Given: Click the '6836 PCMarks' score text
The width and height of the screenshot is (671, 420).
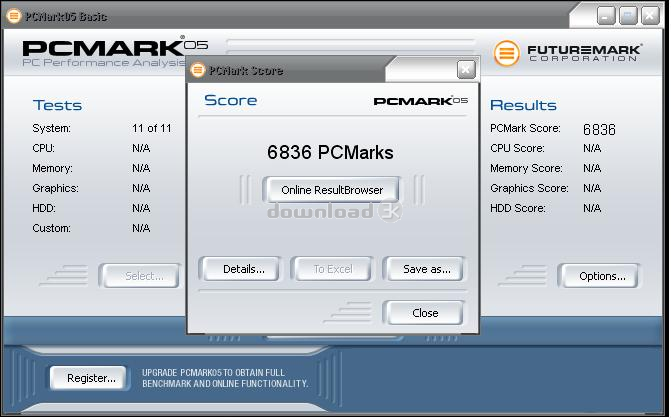Looking at the screenshot, I should click(x=330, y=152).
